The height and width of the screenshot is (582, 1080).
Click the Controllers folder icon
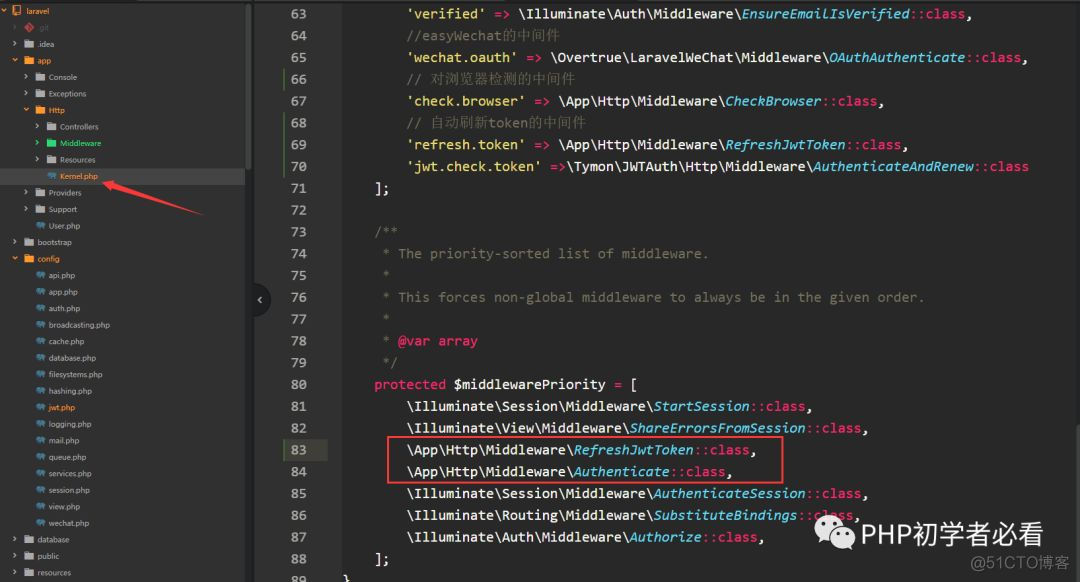(x=51, y=126)
